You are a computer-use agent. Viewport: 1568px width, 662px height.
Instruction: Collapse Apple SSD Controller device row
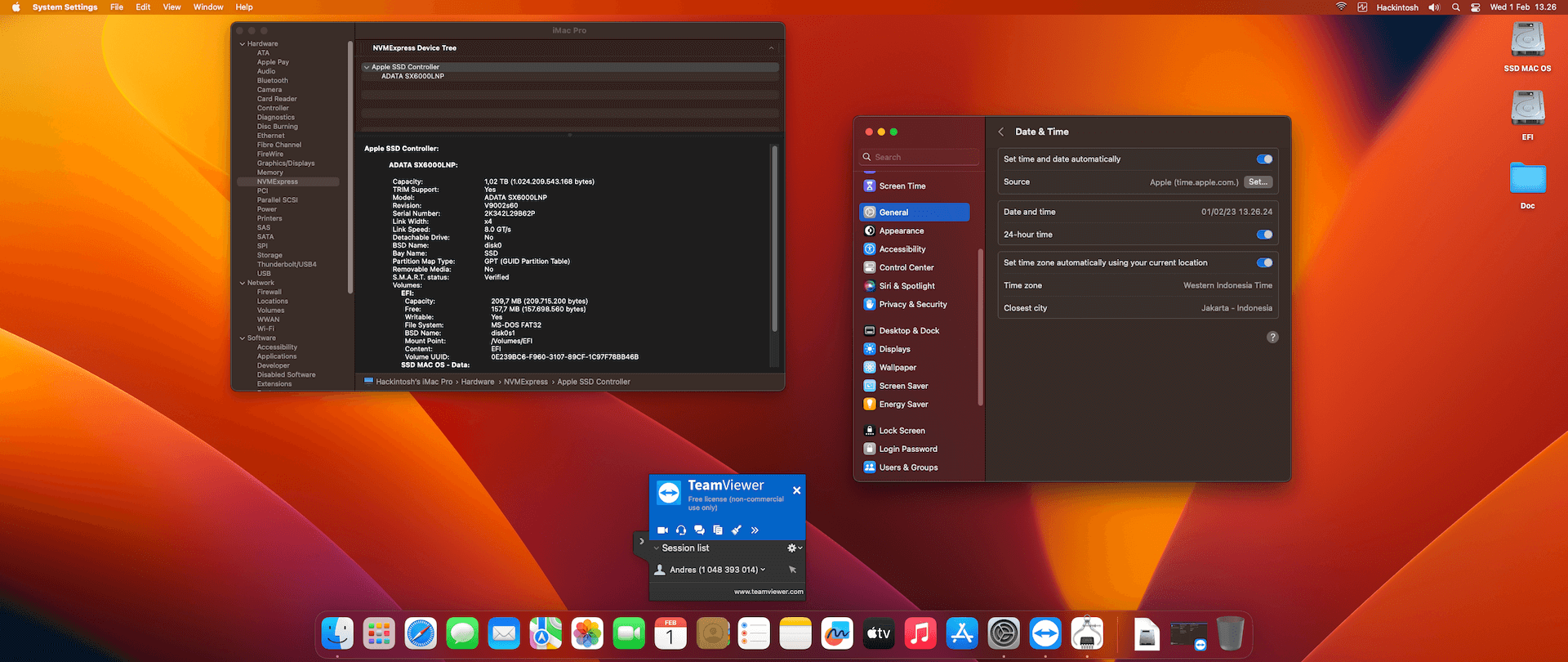coord(367,67)
